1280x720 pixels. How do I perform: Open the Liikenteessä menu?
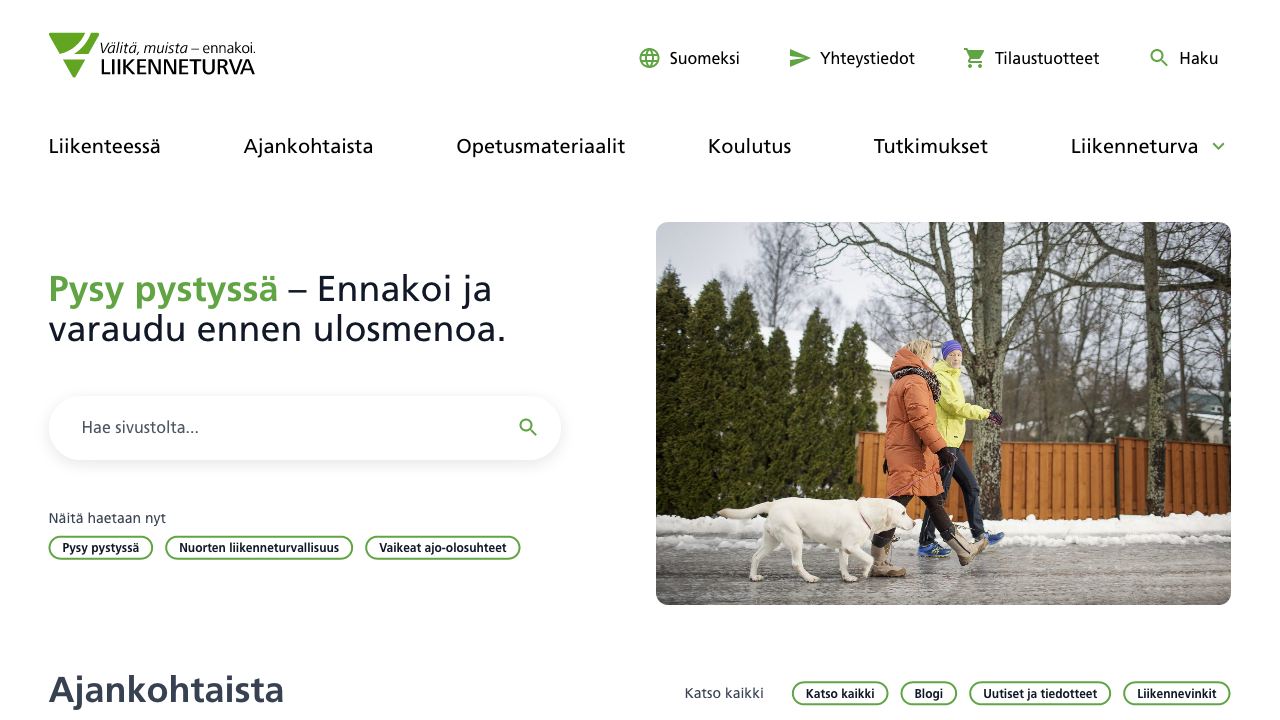pos(104,146)
